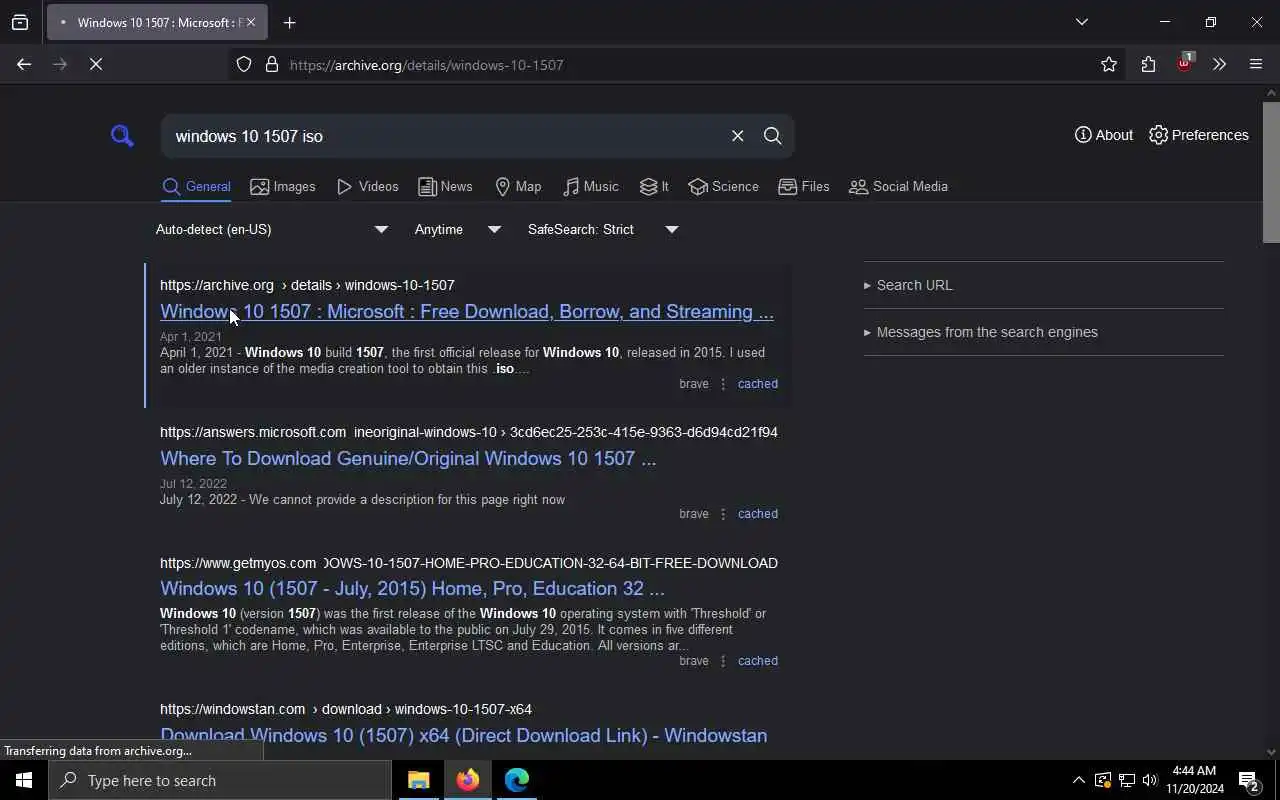Screen dimensions: 1280x800
Task: Open Windows 10 (1507 - July, 2015) result
Action: tap(412, 589)
